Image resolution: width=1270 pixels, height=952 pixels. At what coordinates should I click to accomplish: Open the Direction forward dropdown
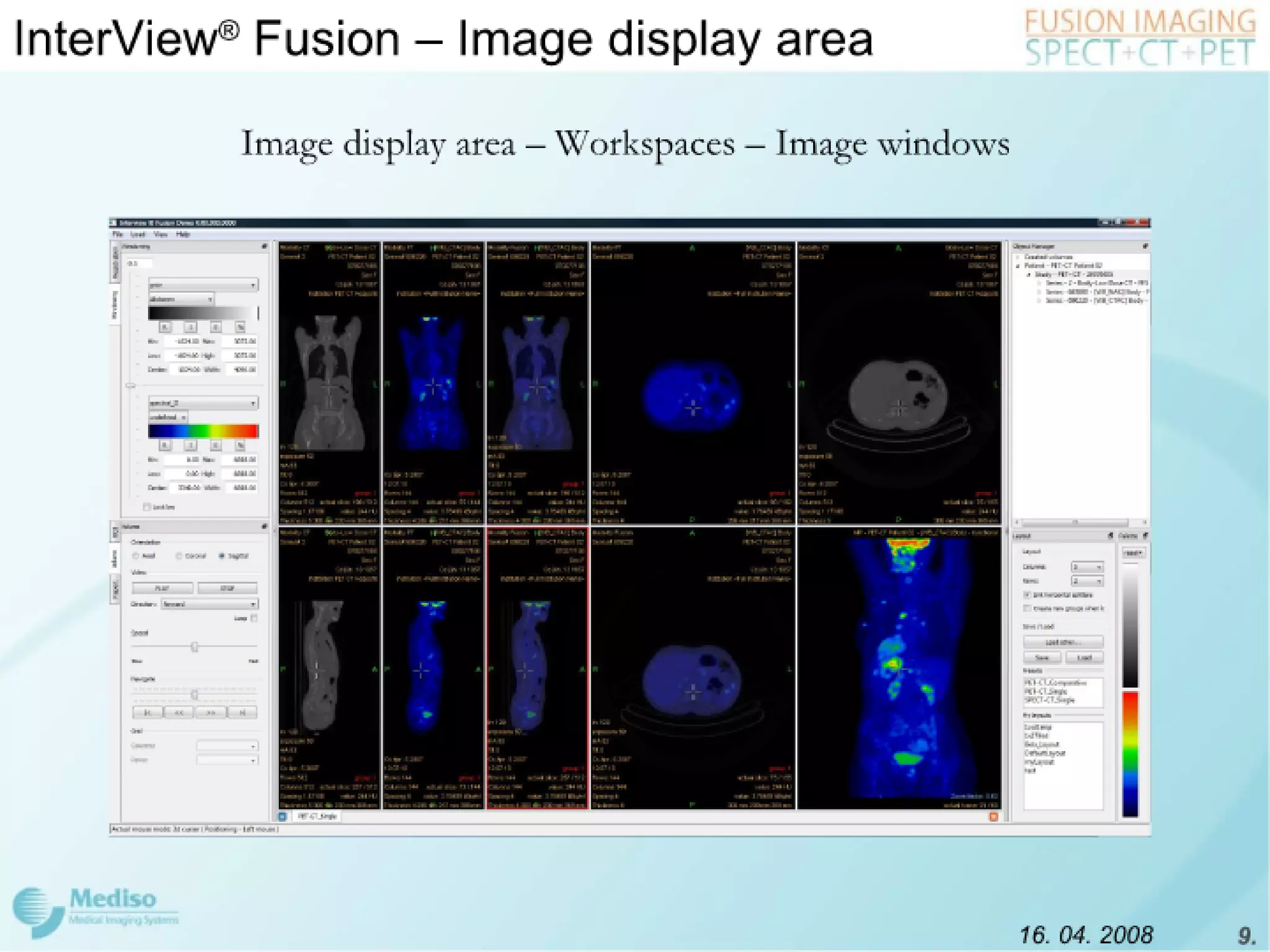[210, 604]
